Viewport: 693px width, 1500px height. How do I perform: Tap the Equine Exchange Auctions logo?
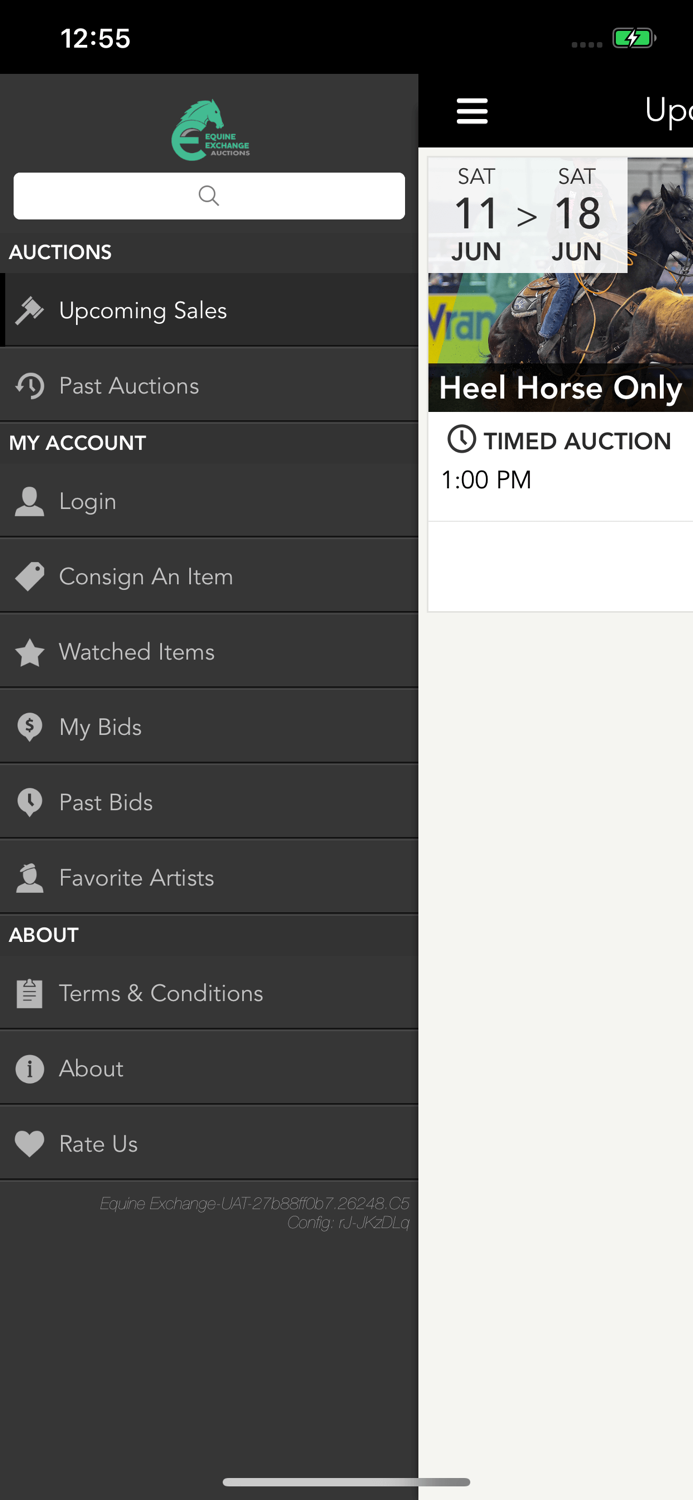tap(208, 128)
